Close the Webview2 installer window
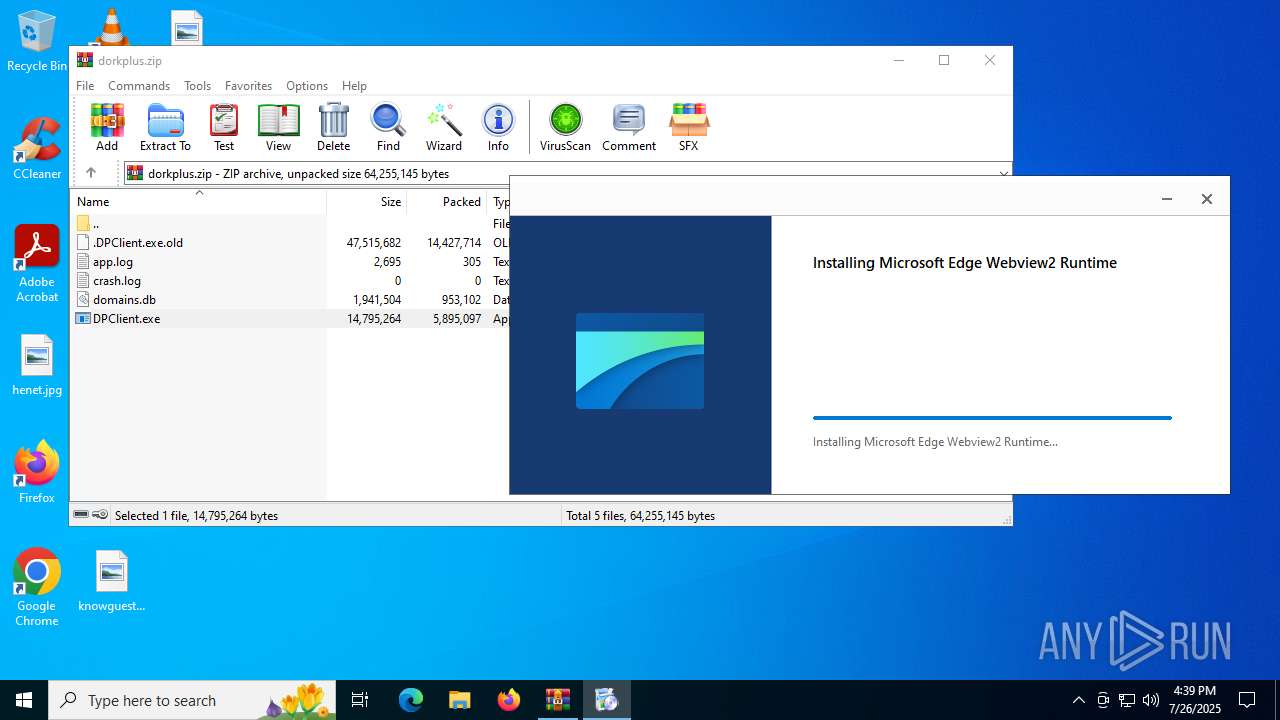The width and height of the screenshot is (1280, 720). (x=1206, y=199)
